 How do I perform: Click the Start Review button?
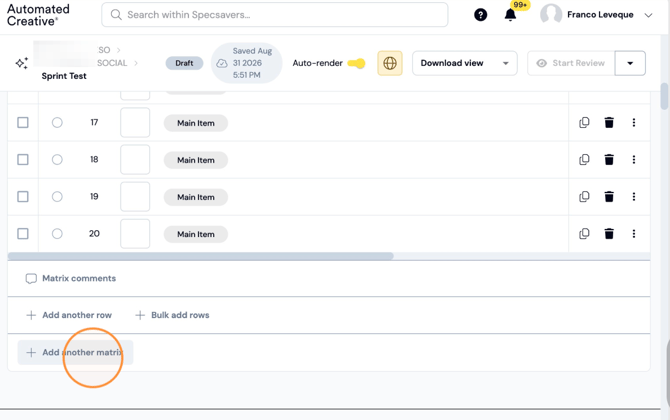coord(571,63)
